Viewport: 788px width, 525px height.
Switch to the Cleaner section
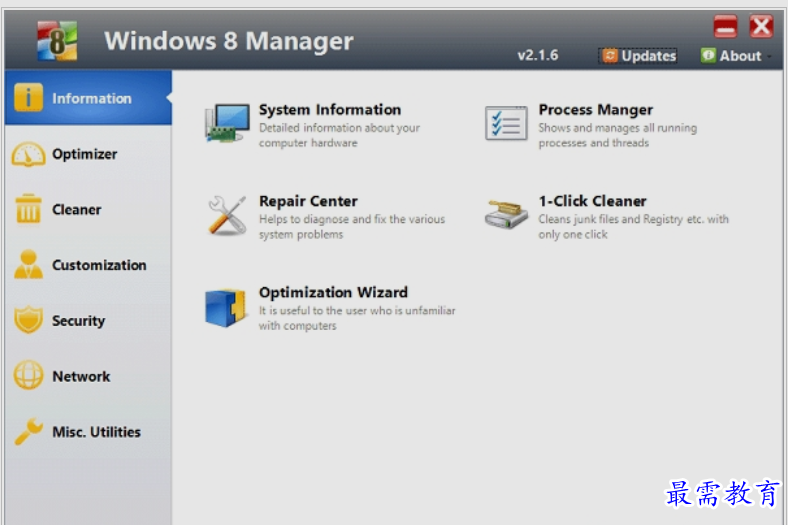pos(88,209)
